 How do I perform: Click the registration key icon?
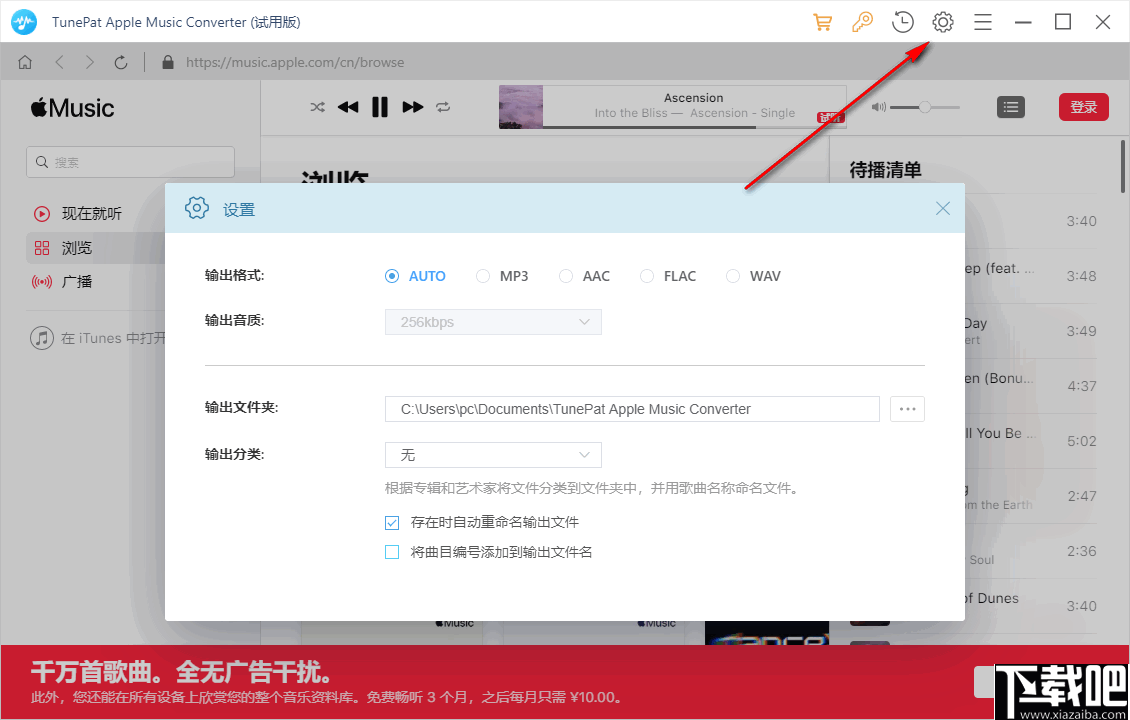pyautogui.click(x=862, y=21)
